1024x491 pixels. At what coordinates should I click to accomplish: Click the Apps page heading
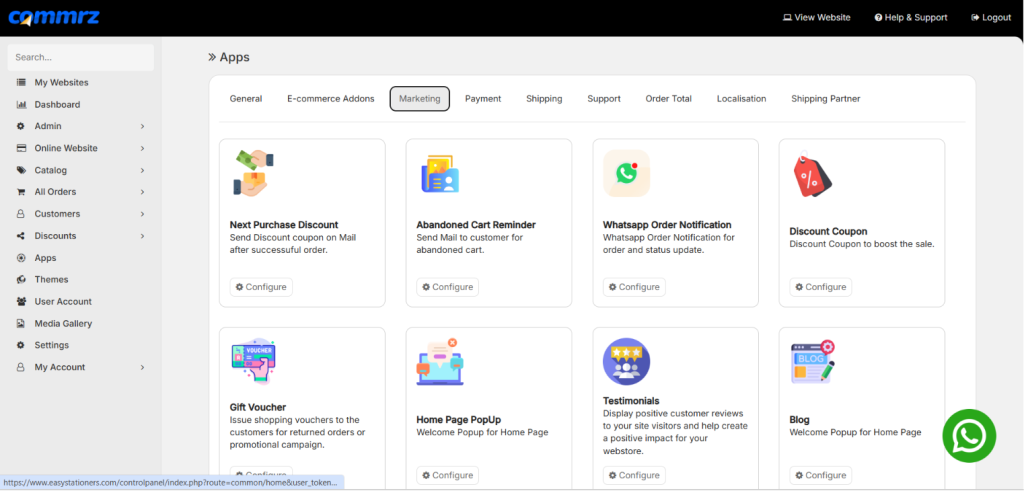(x=234, y=57)
